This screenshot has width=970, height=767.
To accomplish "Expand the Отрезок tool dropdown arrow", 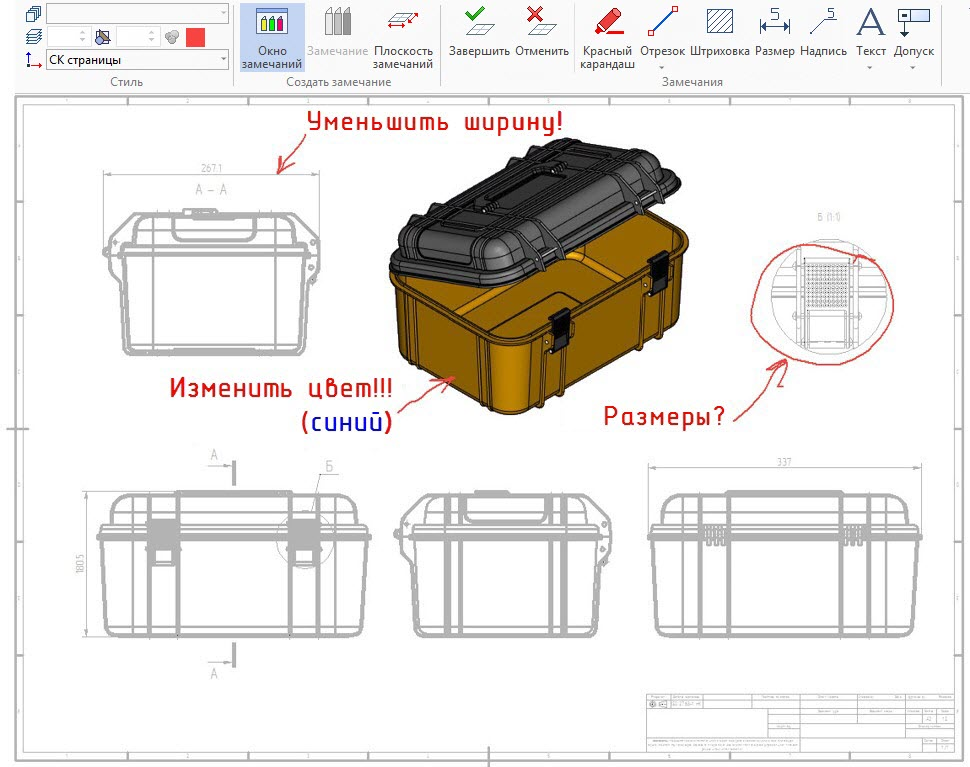I will (x=663, y=66).
